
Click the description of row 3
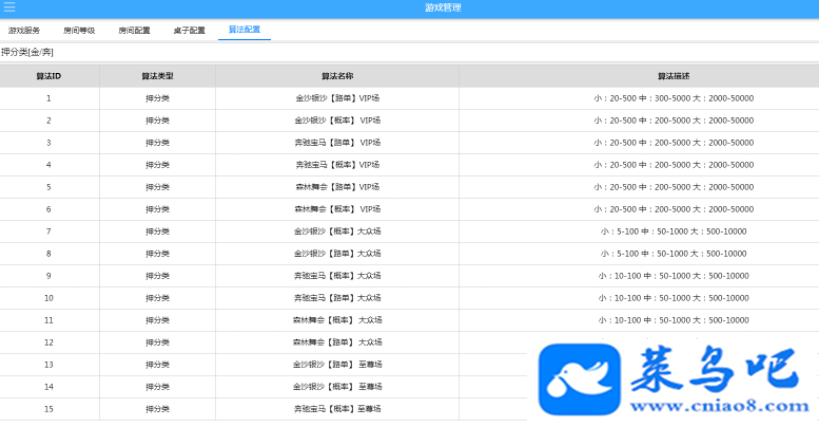tap(674, 143)
